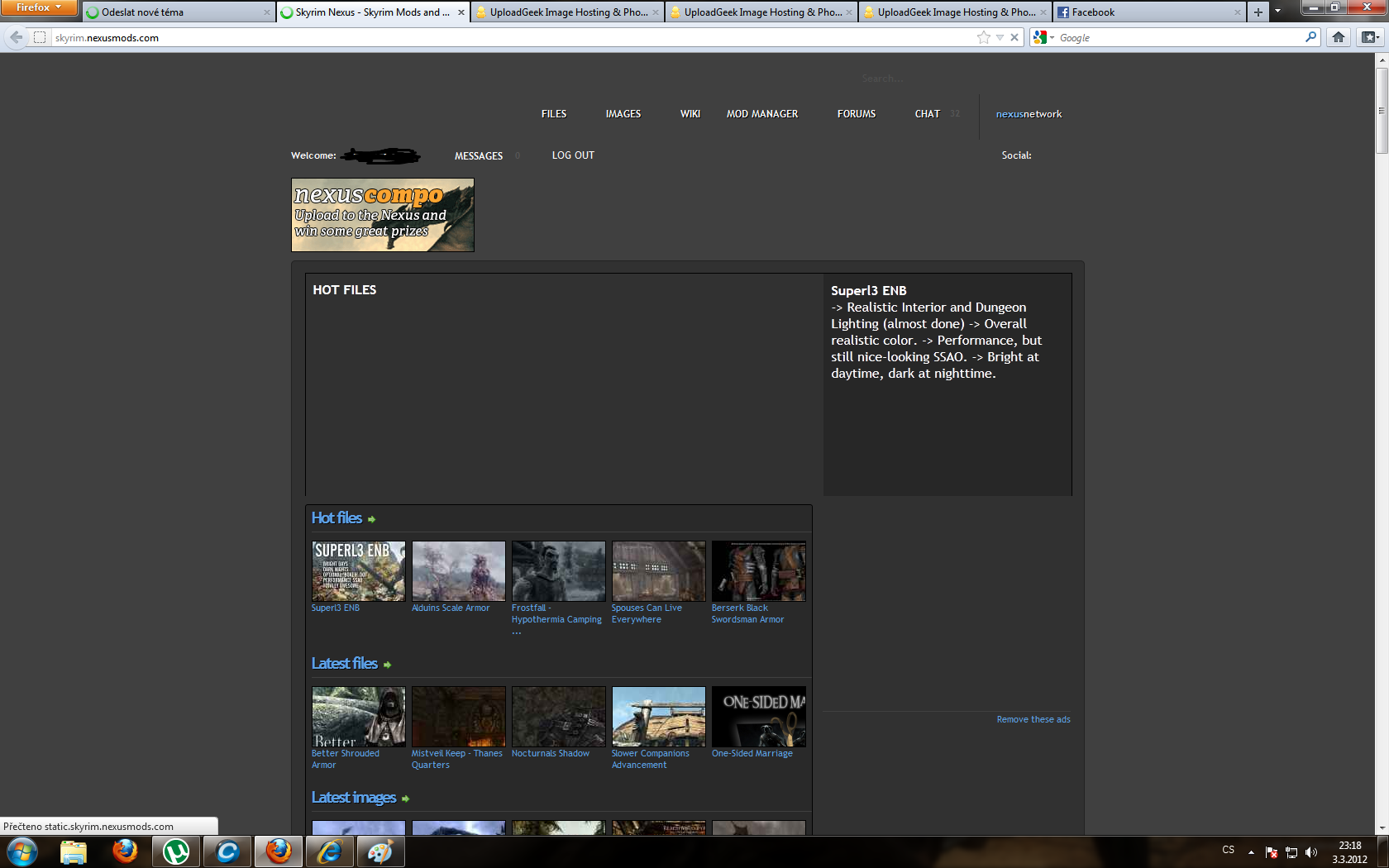
Task: Open the Firefox home page icon
Action: tap(1339, 37)
